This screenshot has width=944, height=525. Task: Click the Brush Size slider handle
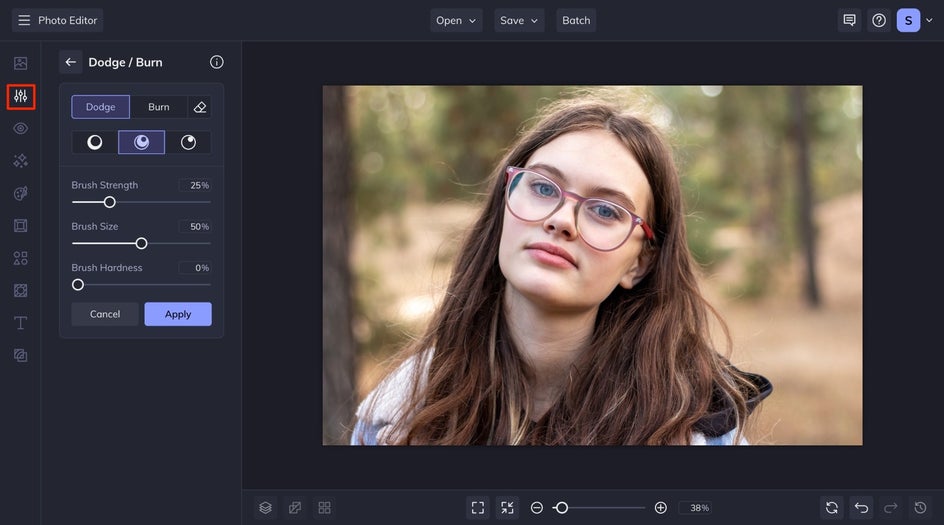[141, 243]
